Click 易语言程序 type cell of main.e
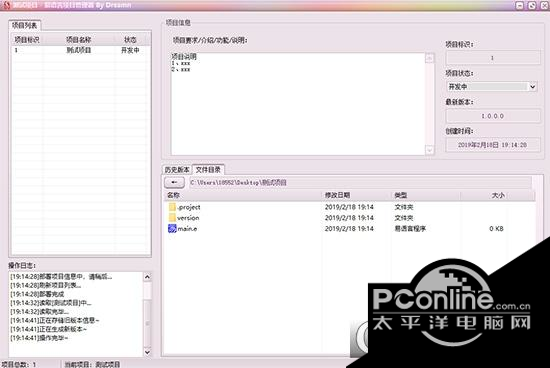Screen dimensions: 550x368 [x=410, y=229]
